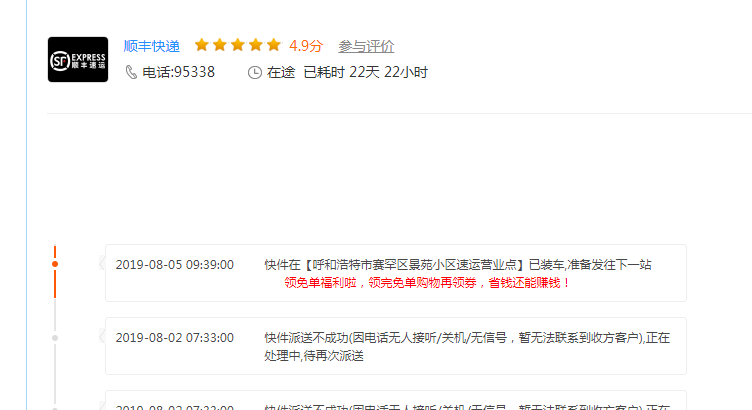Click the 4.9分 rating score
The width and height of the screenshot is (752, 410).
coord(306,46)
